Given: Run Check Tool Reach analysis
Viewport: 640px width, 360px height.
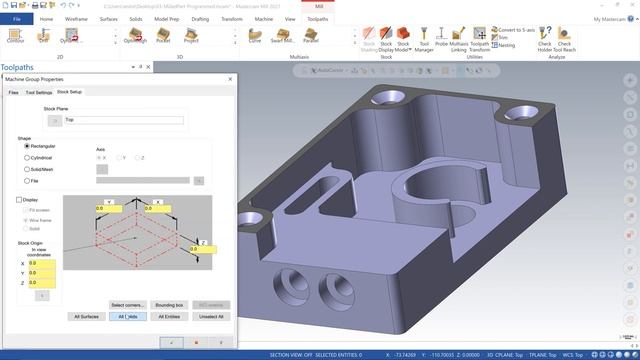Looking at the screenshot, I should [x=564, y=40].
